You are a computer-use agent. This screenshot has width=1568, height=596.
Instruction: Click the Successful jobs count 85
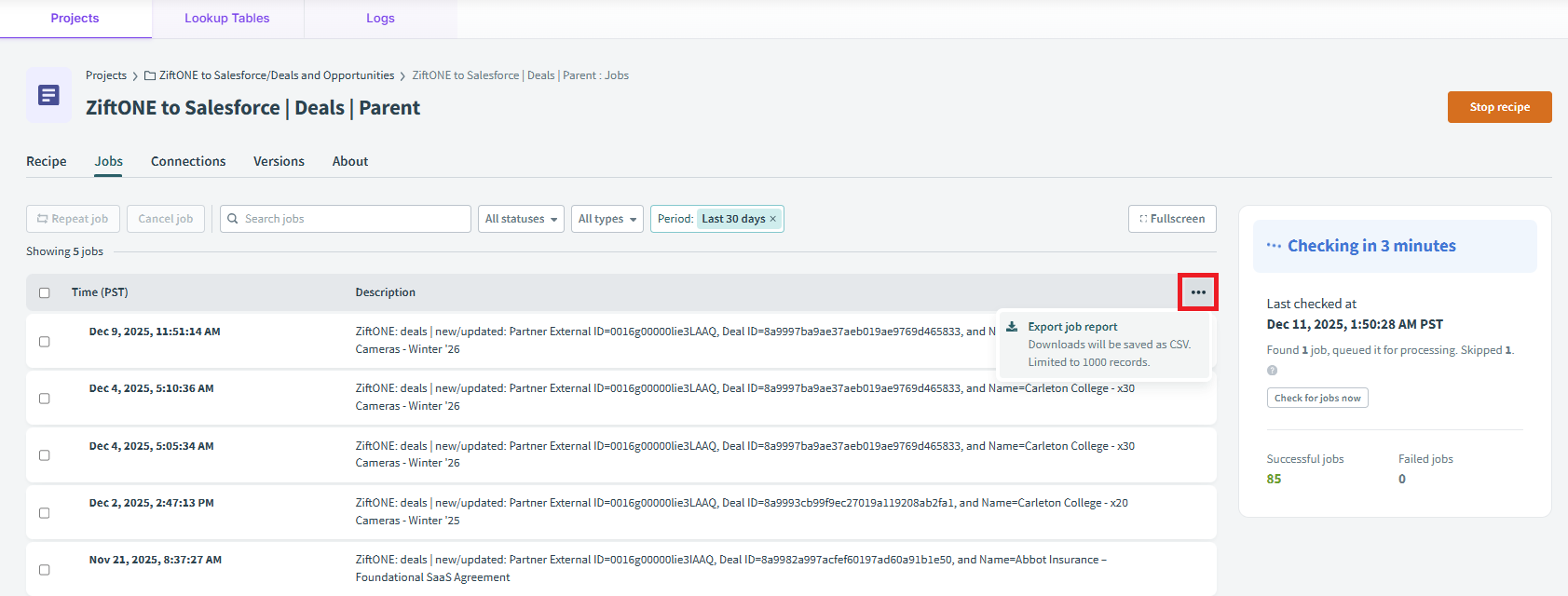click(1274, 479)
